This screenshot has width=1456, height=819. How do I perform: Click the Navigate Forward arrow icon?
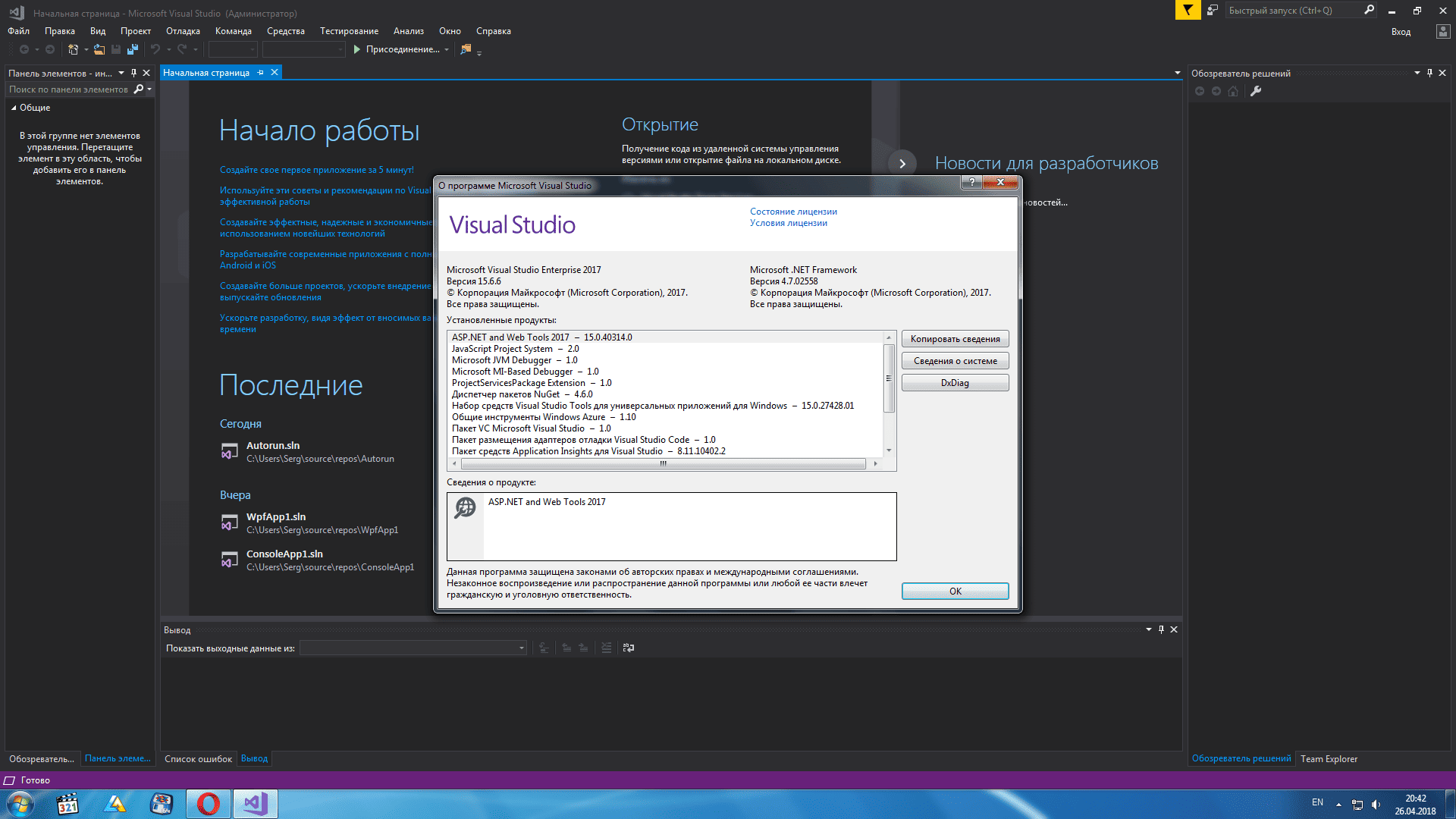point(50,49)
